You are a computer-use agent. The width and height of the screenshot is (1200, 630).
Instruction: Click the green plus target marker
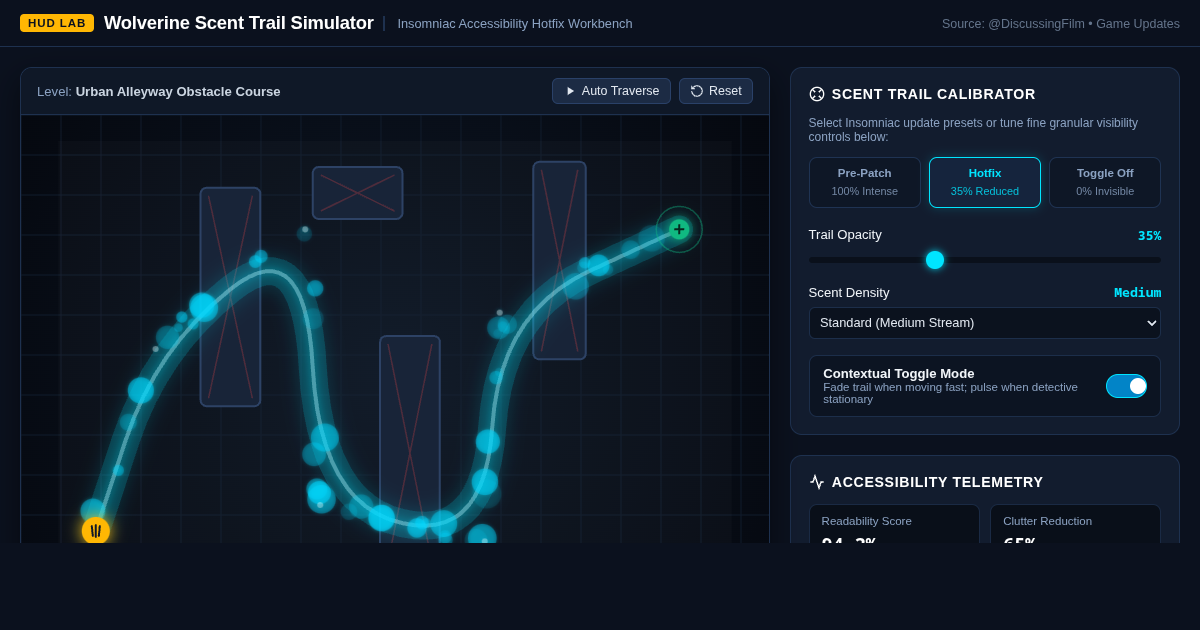pyautogui.click(x=679, y=229)
